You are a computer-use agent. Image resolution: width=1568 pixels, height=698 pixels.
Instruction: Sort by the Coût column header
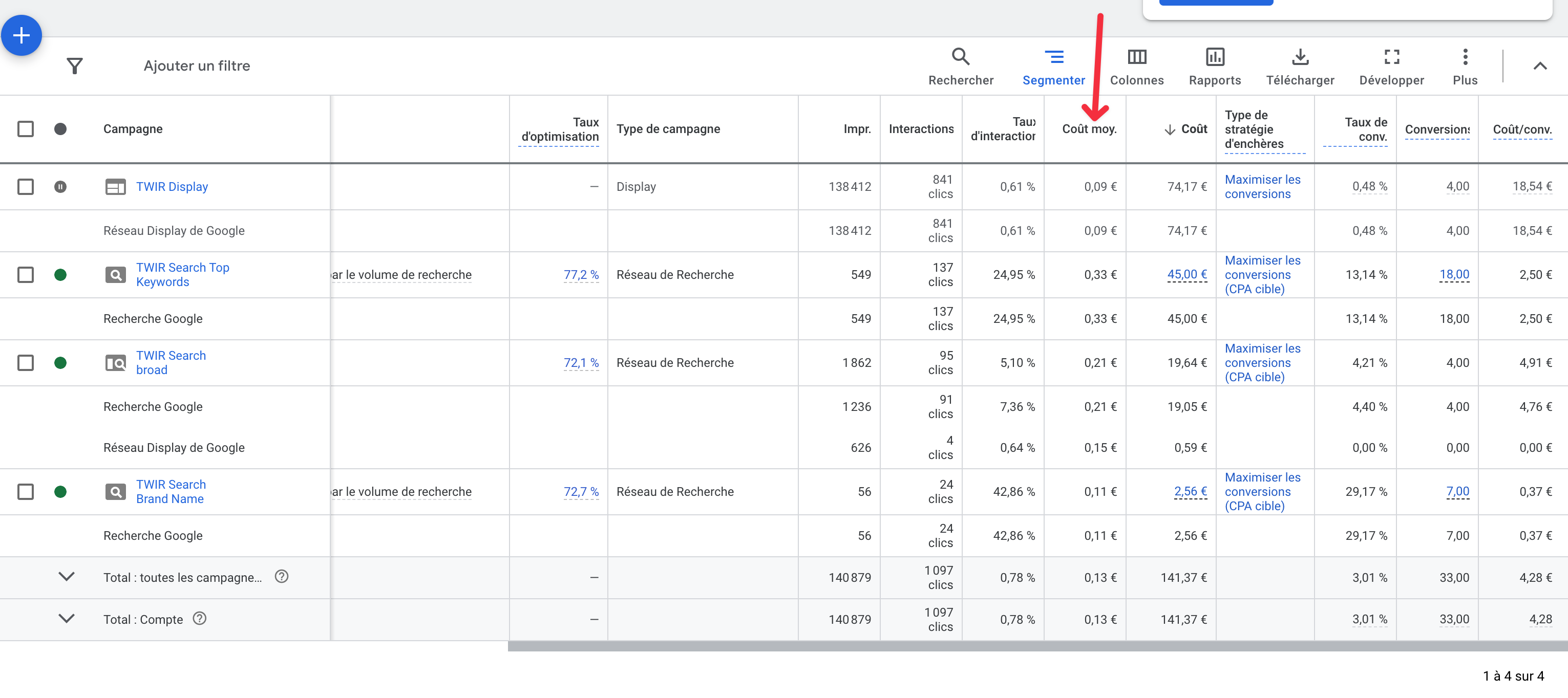1193,129
